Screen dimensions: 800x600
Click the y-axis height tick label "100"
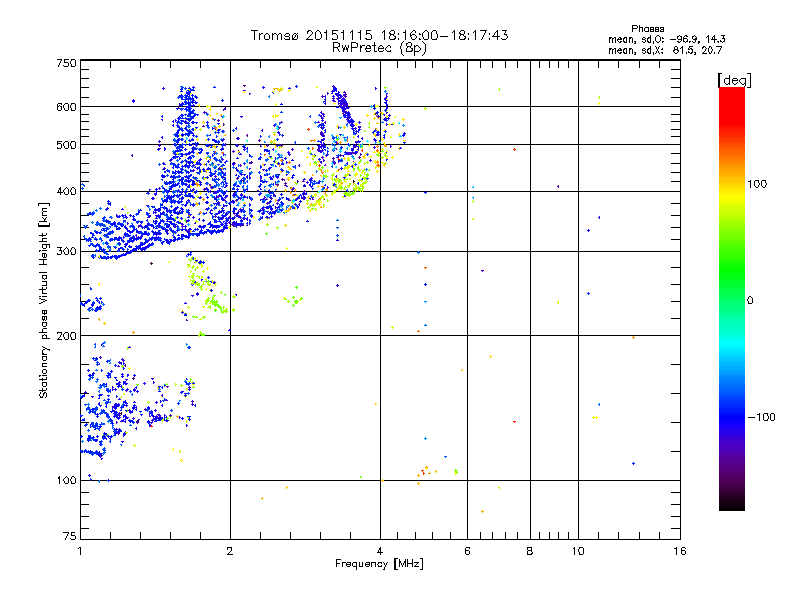click(66, 480)
